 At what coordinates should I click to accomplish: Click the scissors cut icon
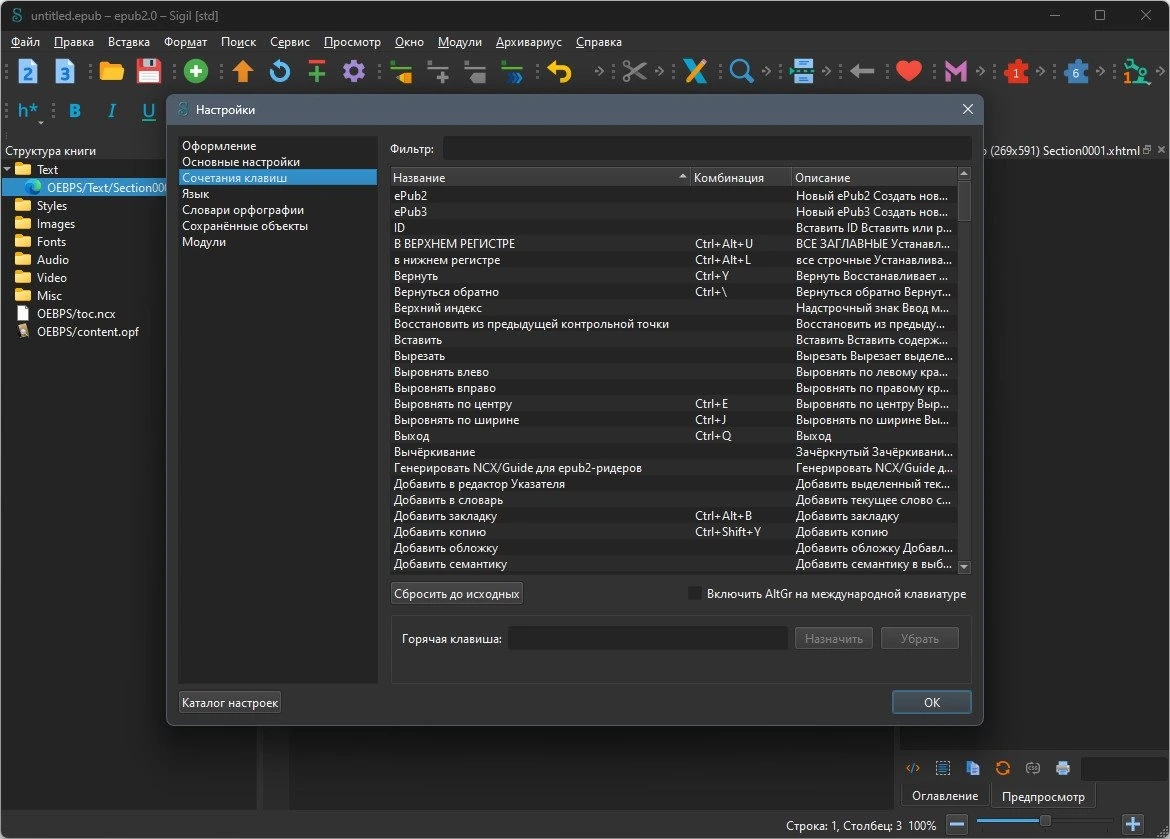click(x=634, y=72)
